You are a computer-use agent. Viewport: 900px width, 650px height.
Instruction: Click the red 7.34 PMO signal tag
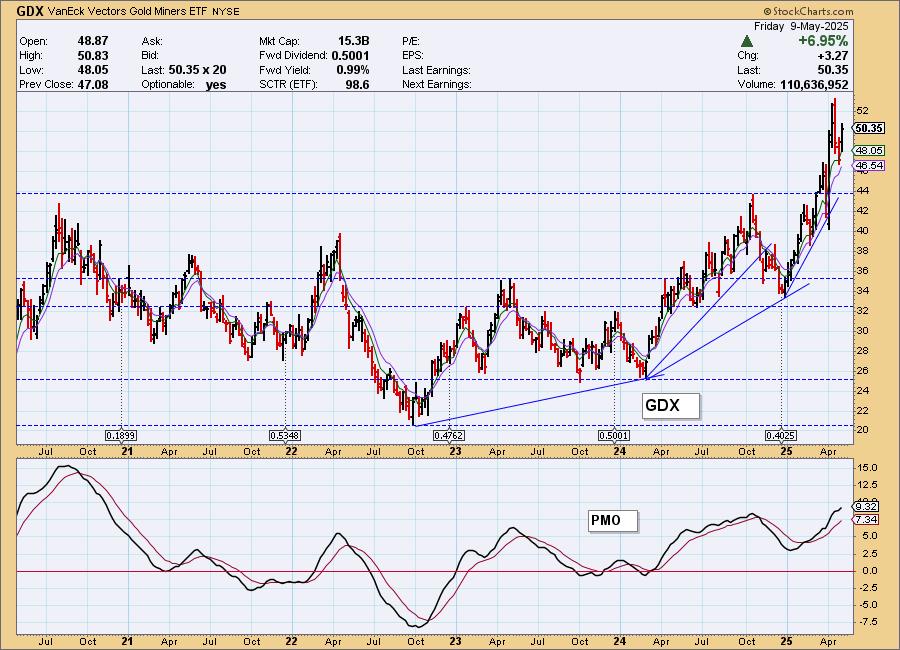[866, 520]
